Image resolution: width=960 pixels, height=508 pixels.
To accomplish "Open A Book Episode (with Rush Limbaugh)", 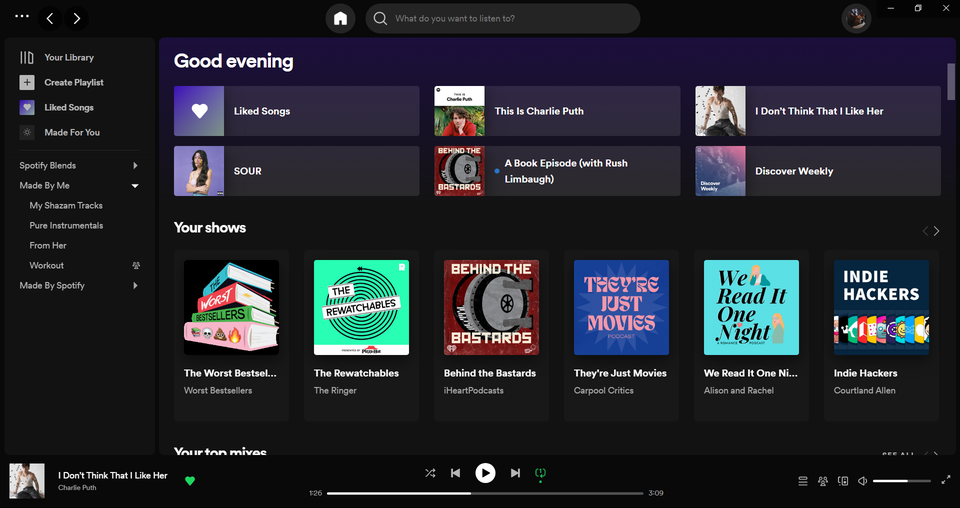I will click(557, 171).
